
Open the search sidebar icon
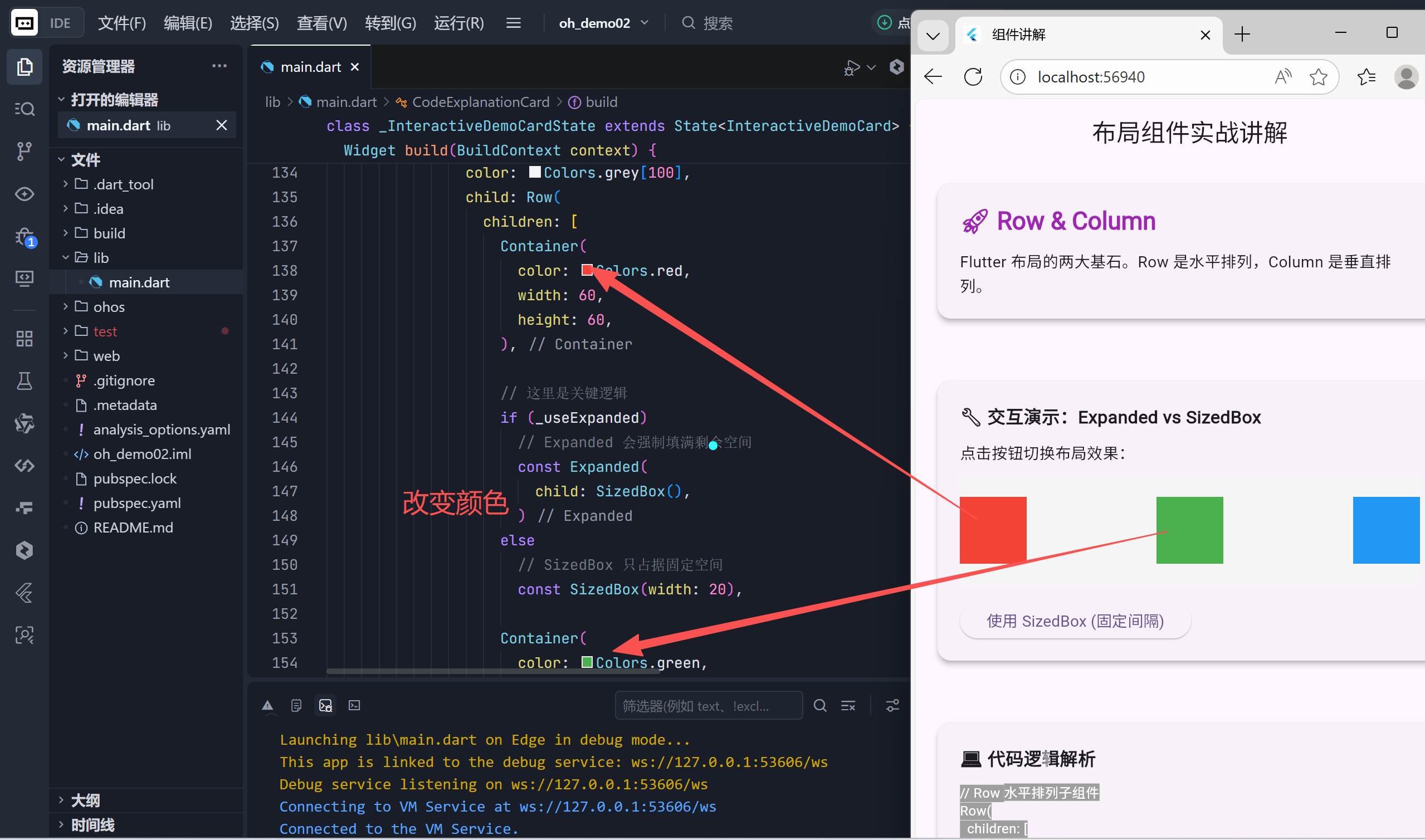[x=24, y=109]
